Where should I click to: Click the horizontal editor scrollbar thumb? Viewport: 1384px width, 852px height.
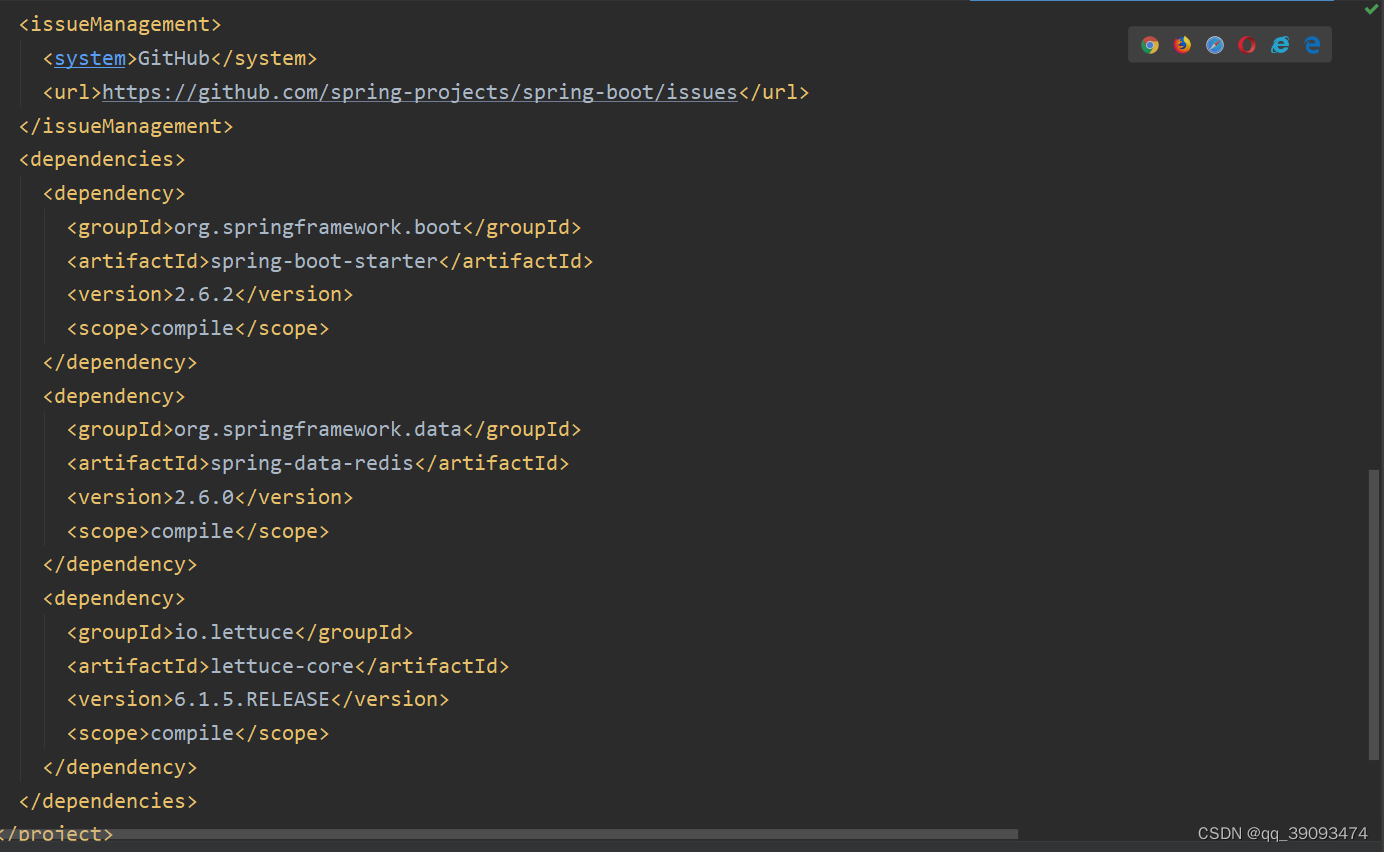pos(509,833)
